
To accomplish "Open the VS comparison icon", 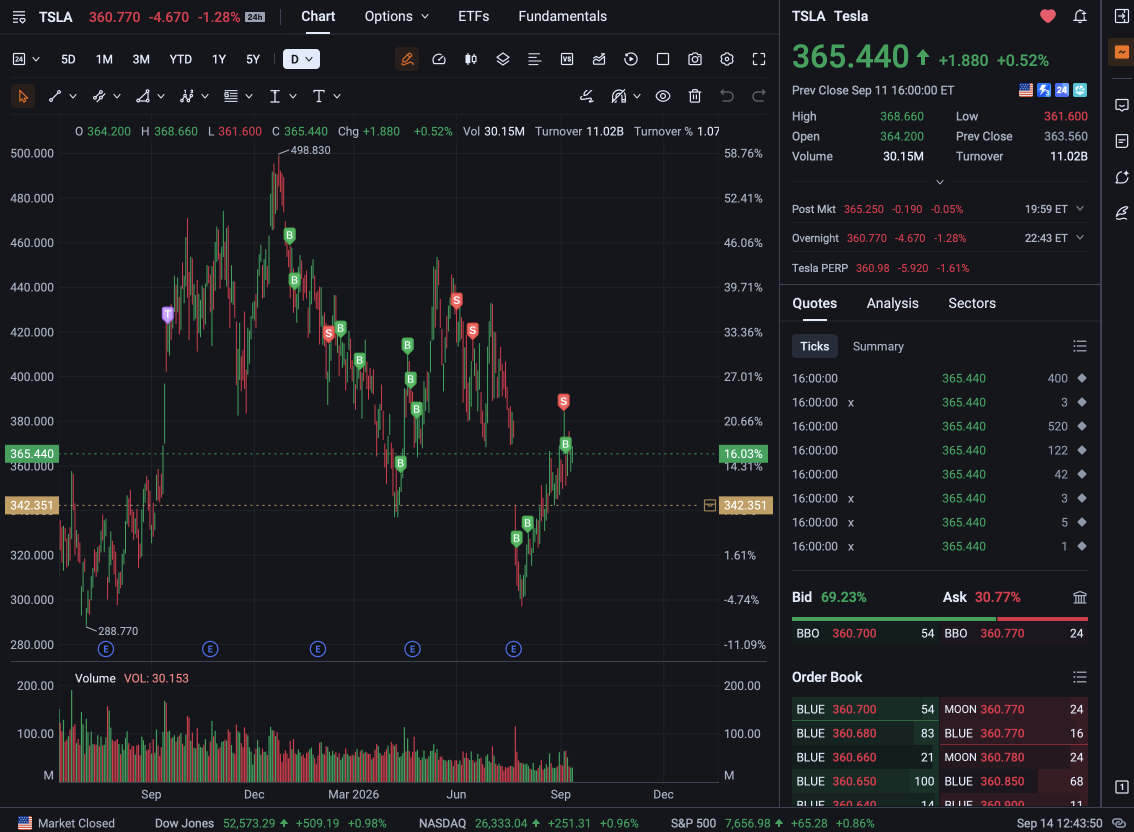I will [567, 59].
